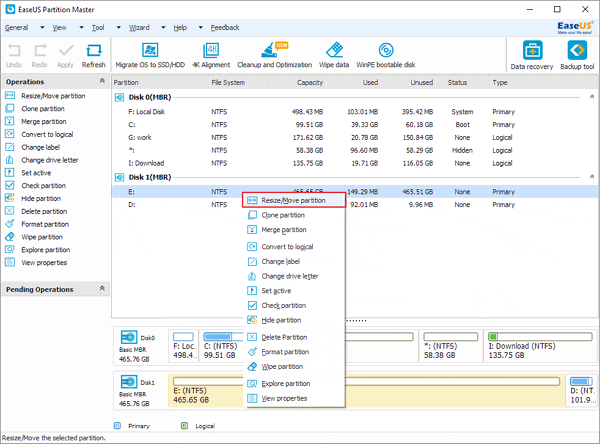600x444 pixels.
Task: Choose Hide partition in Operations sidebar
Action: 41,198
